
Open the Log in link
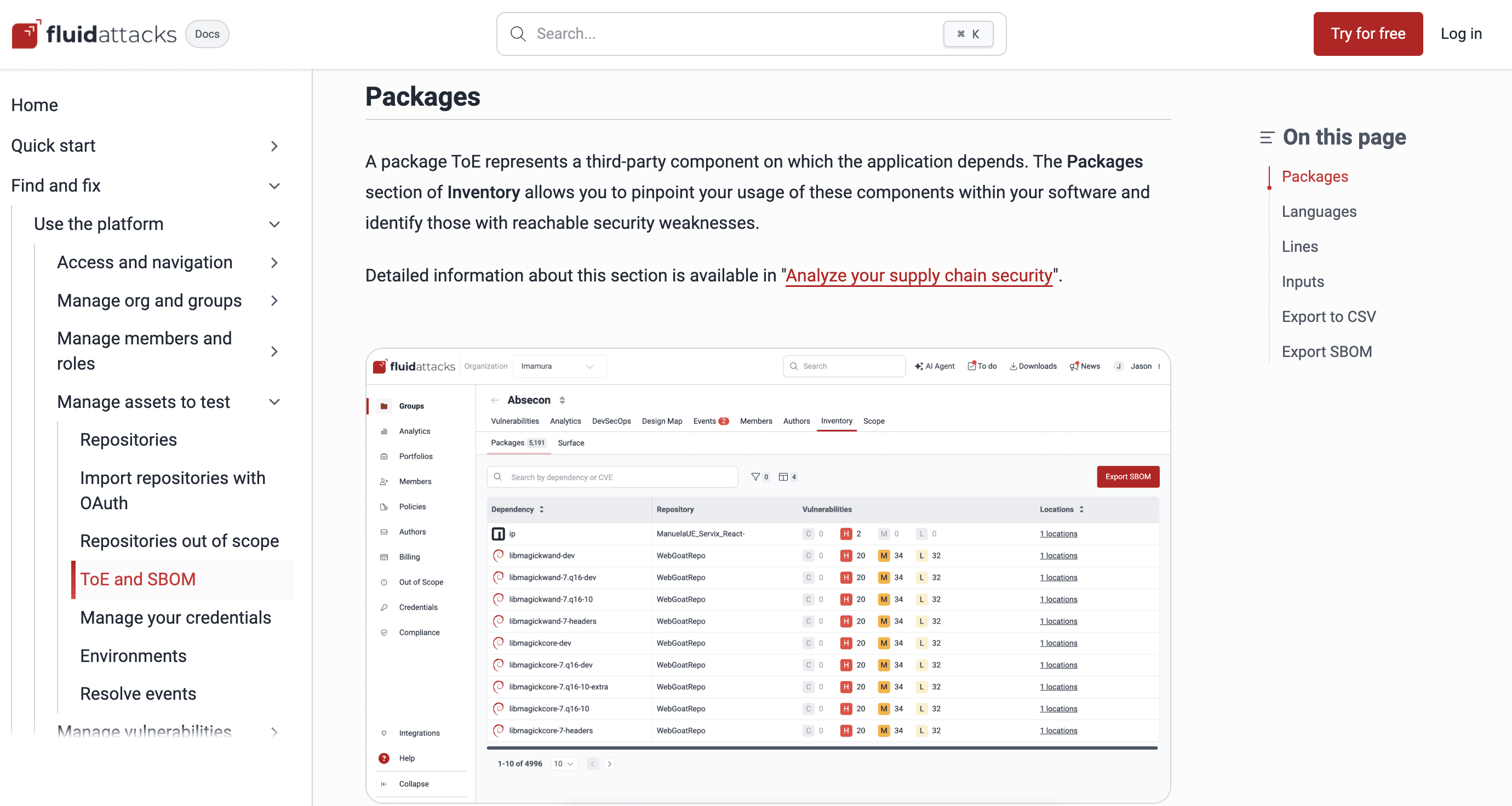point(1461,34)
